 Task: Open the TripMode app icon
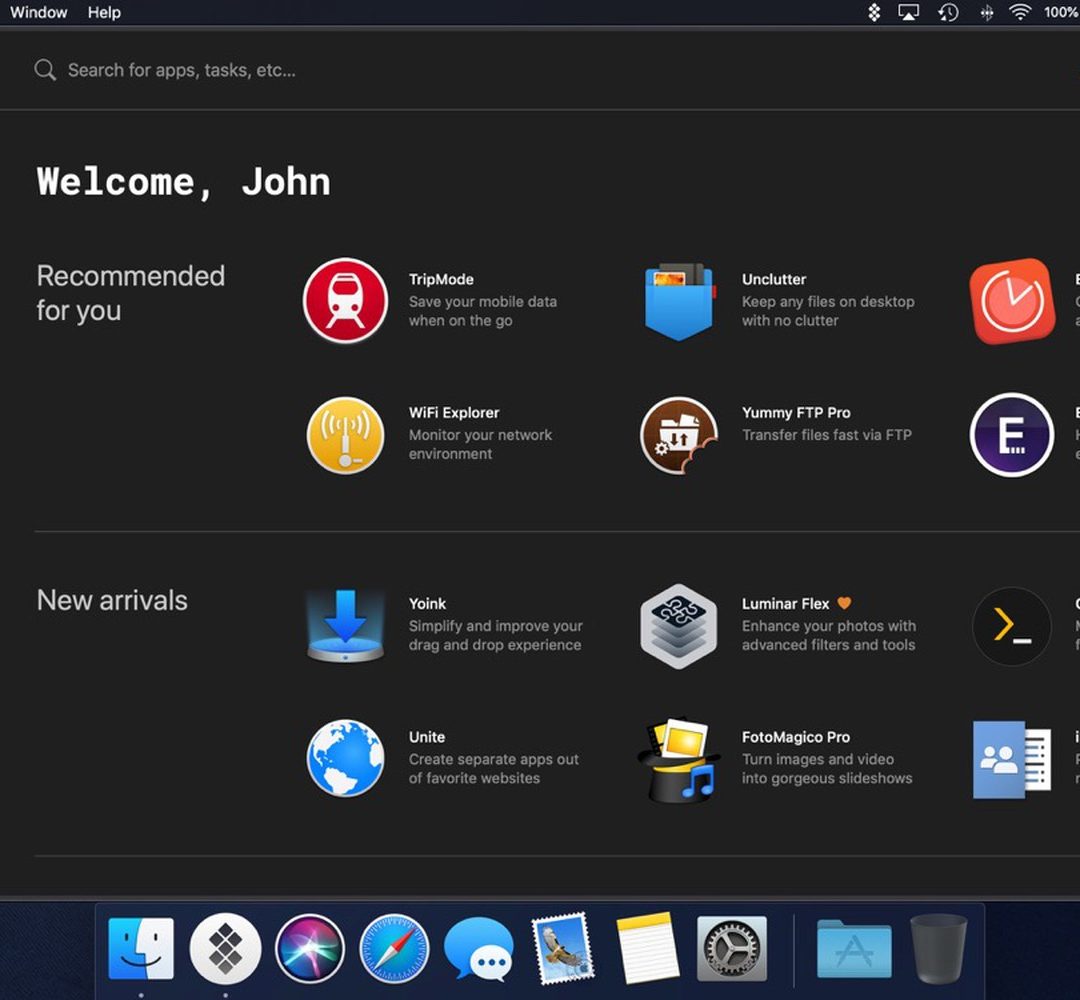tap(345, 301)
